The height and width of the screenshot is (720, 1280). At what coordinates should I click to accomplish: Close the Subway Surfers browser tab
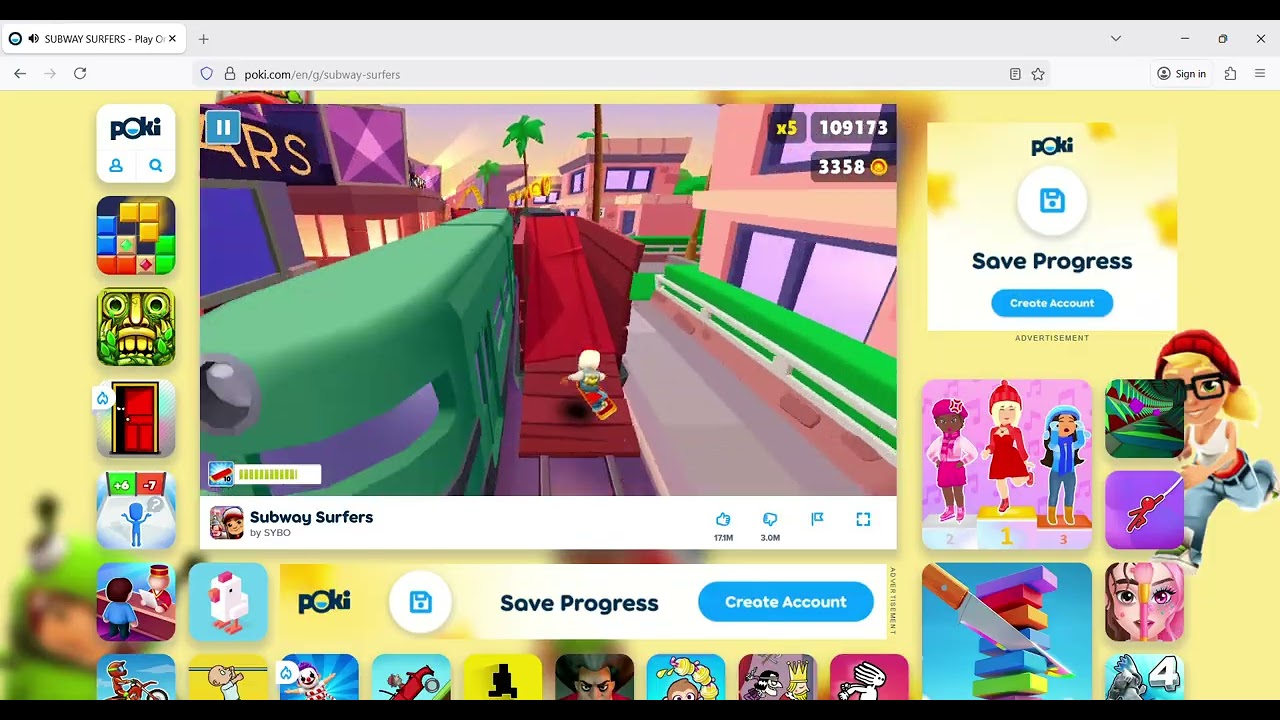point(172,39)
